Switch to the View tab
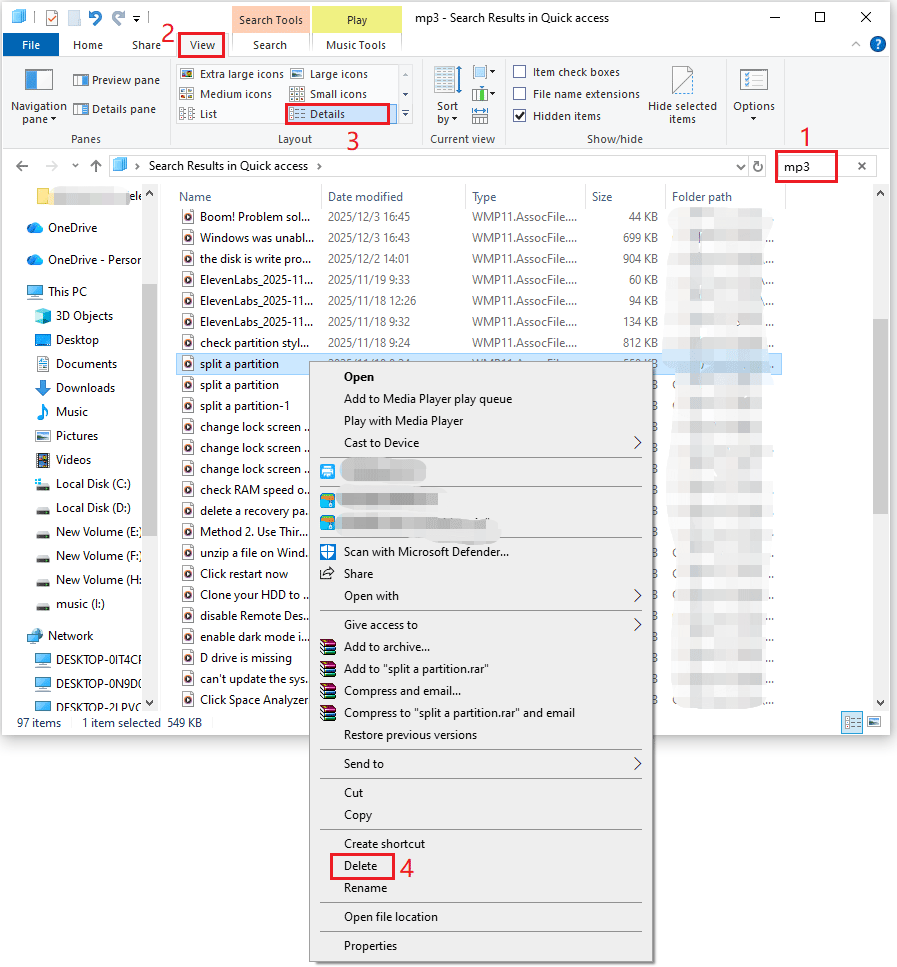Image resolution: width=897 pixels, height=967 pixels. point(202,45)
